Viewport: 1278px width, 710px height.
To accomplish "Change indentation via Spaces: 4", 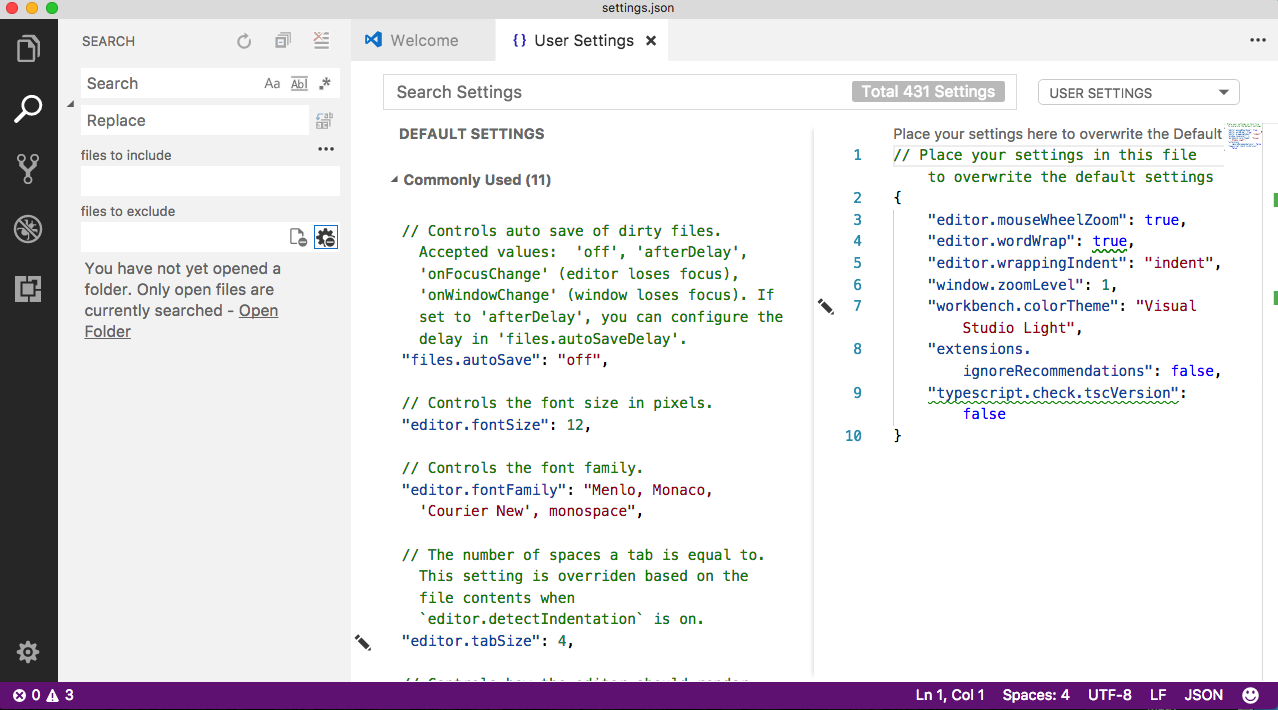I will pyautogui.click(x=1036, y=695).
